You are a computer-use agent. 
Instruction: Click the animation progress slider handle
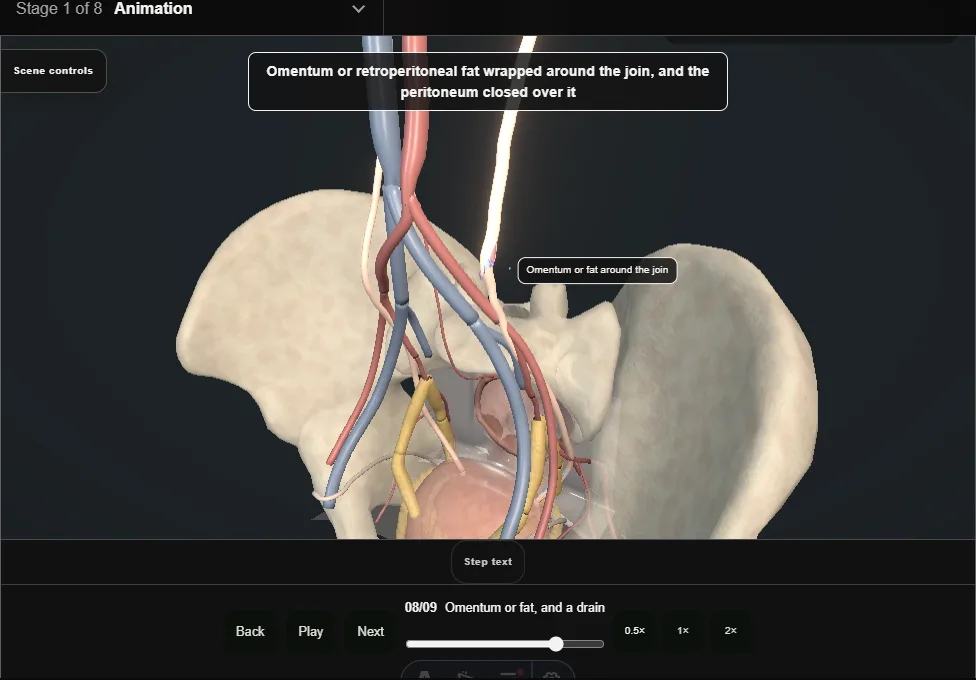[556, 644]
